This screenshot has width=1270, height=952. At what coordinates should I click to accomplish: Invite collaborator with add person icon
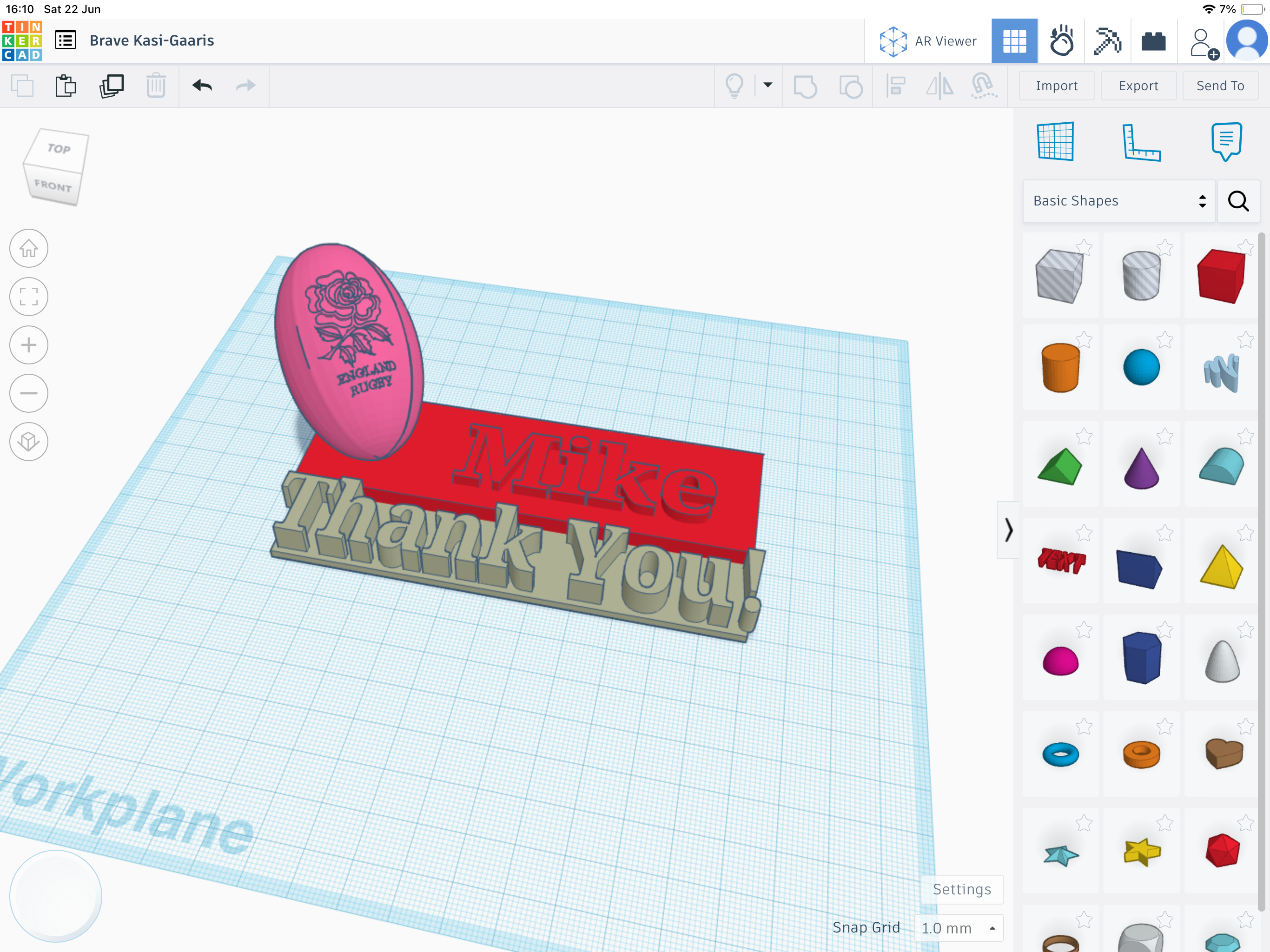click(x=1204, y=44)
